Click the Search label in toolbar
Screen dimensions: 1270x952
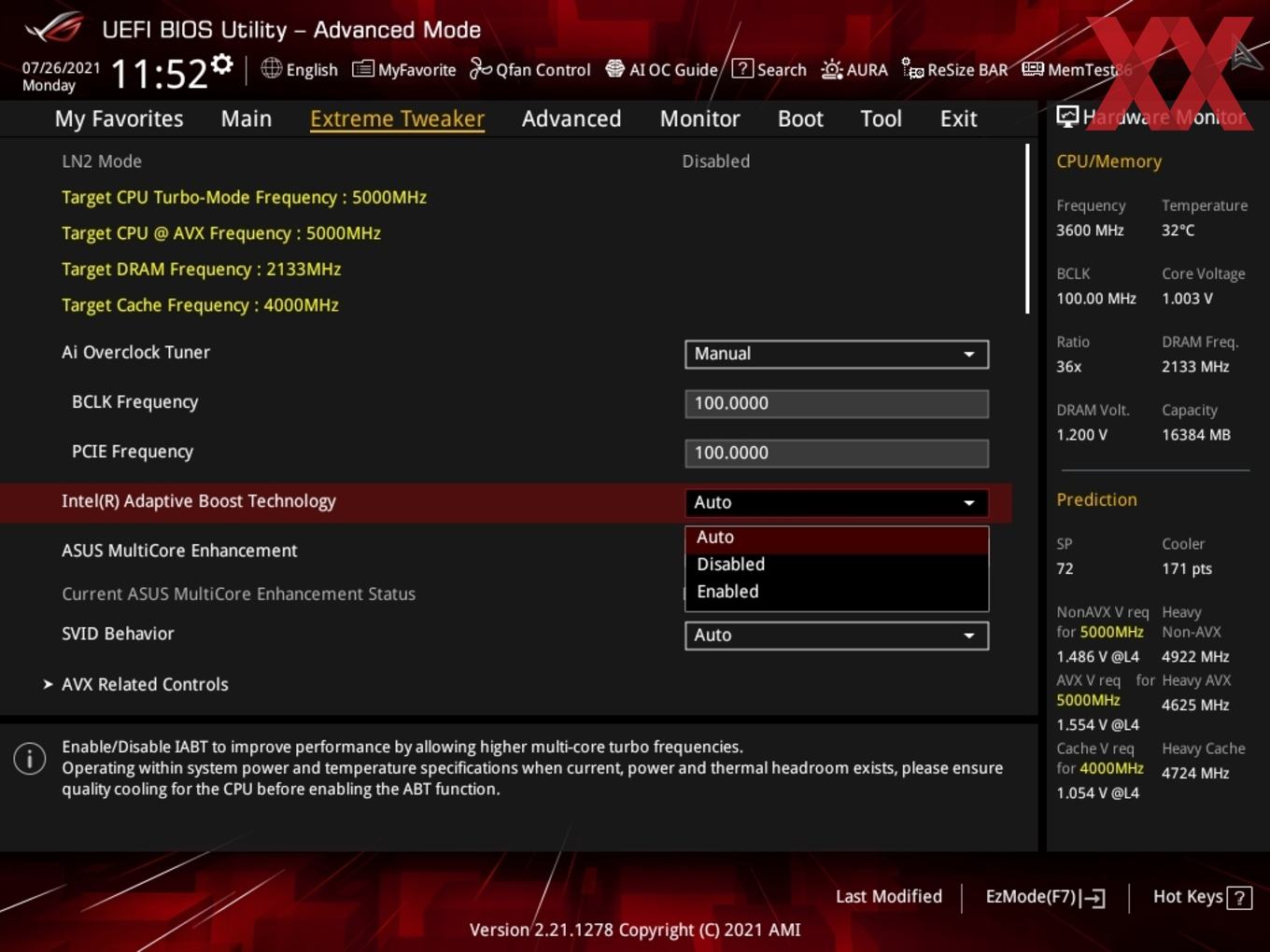(x=782, y=70)
